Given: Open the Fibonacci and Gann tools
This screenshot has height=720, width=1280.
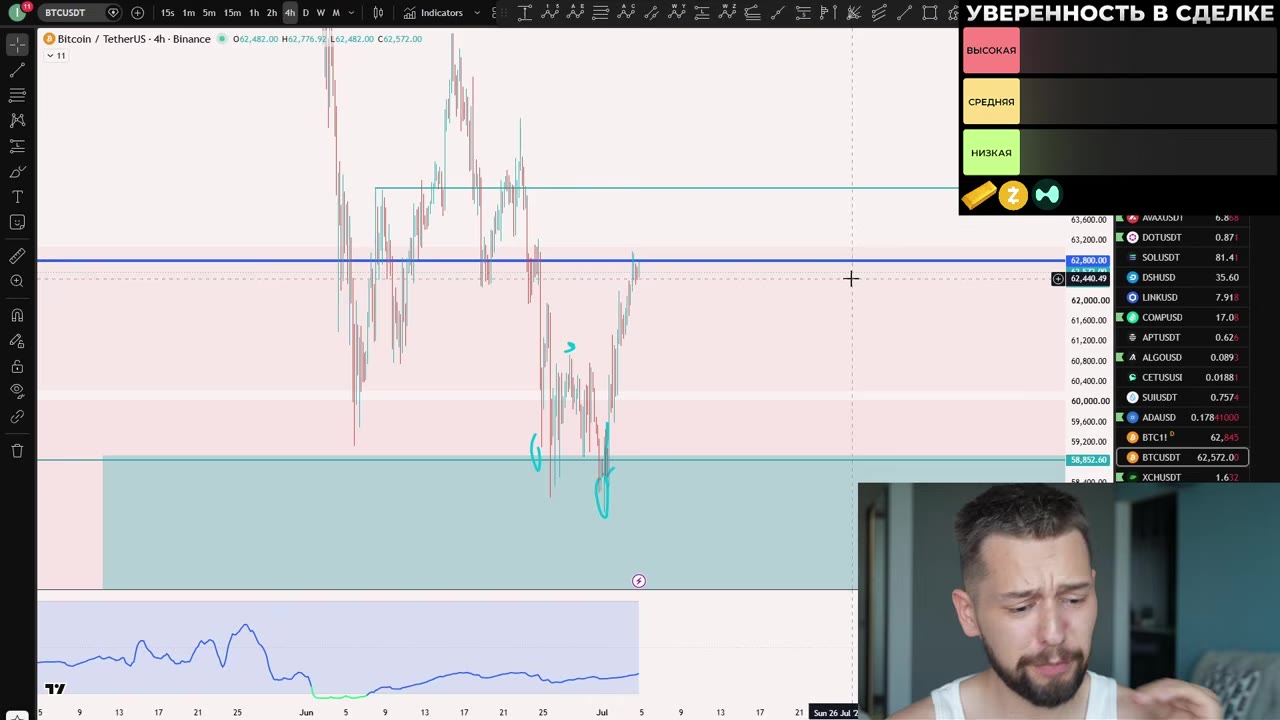Looking at the screenshot, I should [17, 95].
